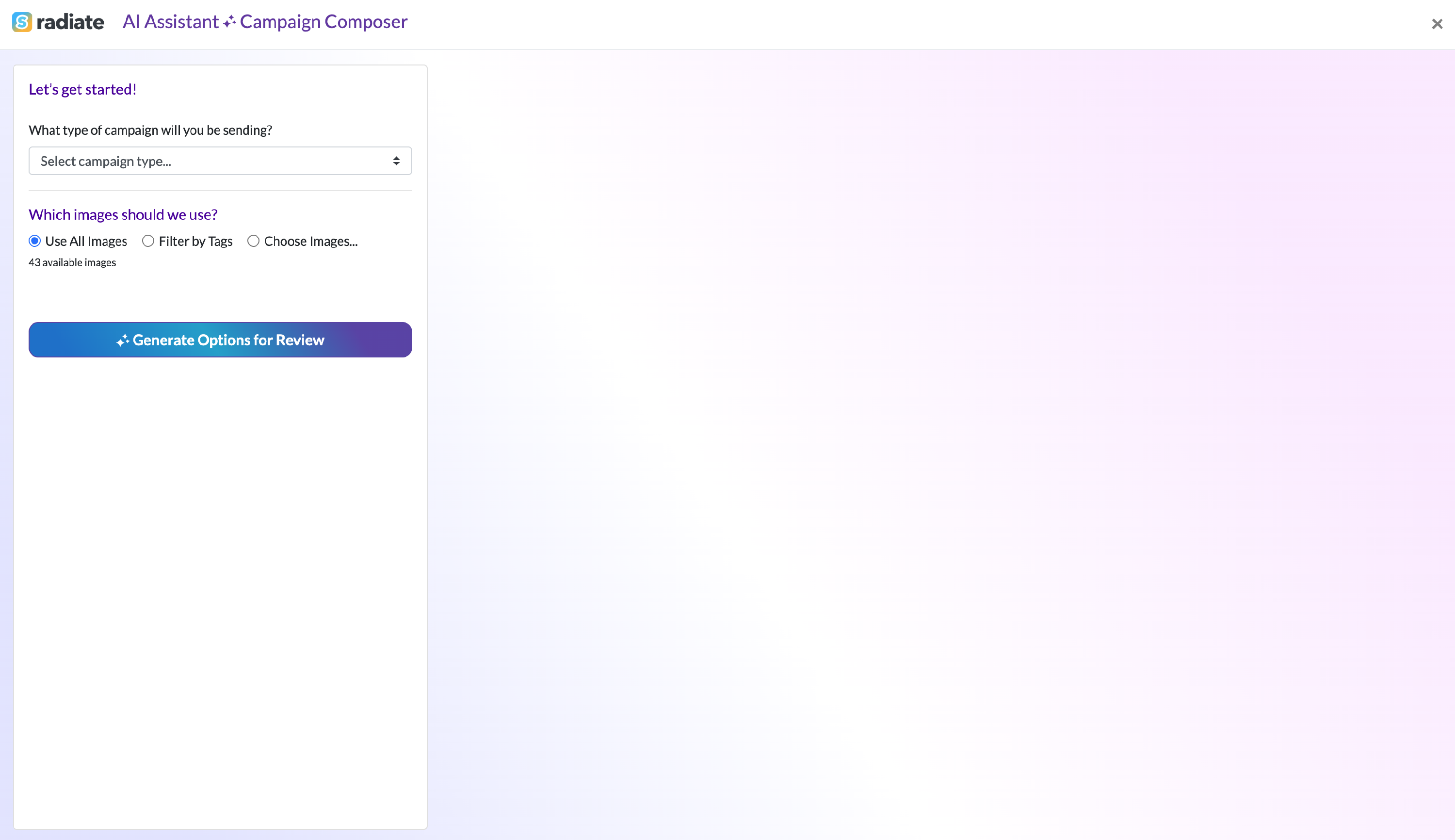Select the Choose Images... radio button

click(x=253, y=241)
